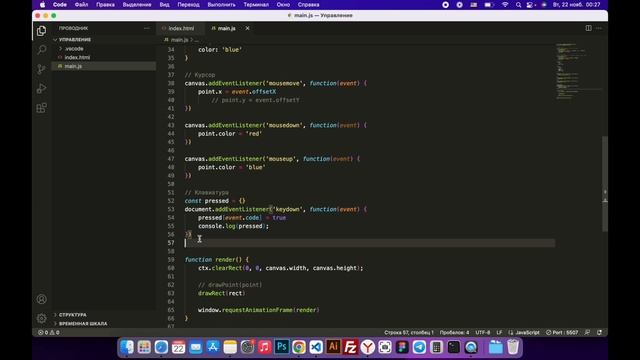This screenshot has width=640, height=360.
Task: Click the feedback icon in status bar
Action: pos(587,332)
